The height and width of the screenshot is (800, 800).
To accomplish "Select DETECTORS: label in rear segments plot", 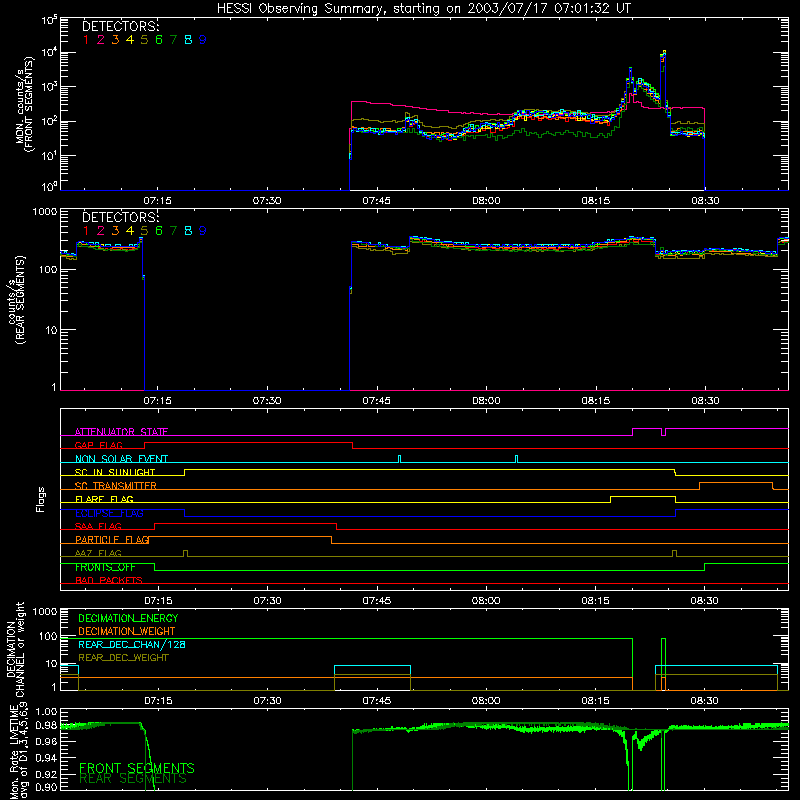I will tap(121, 217).
